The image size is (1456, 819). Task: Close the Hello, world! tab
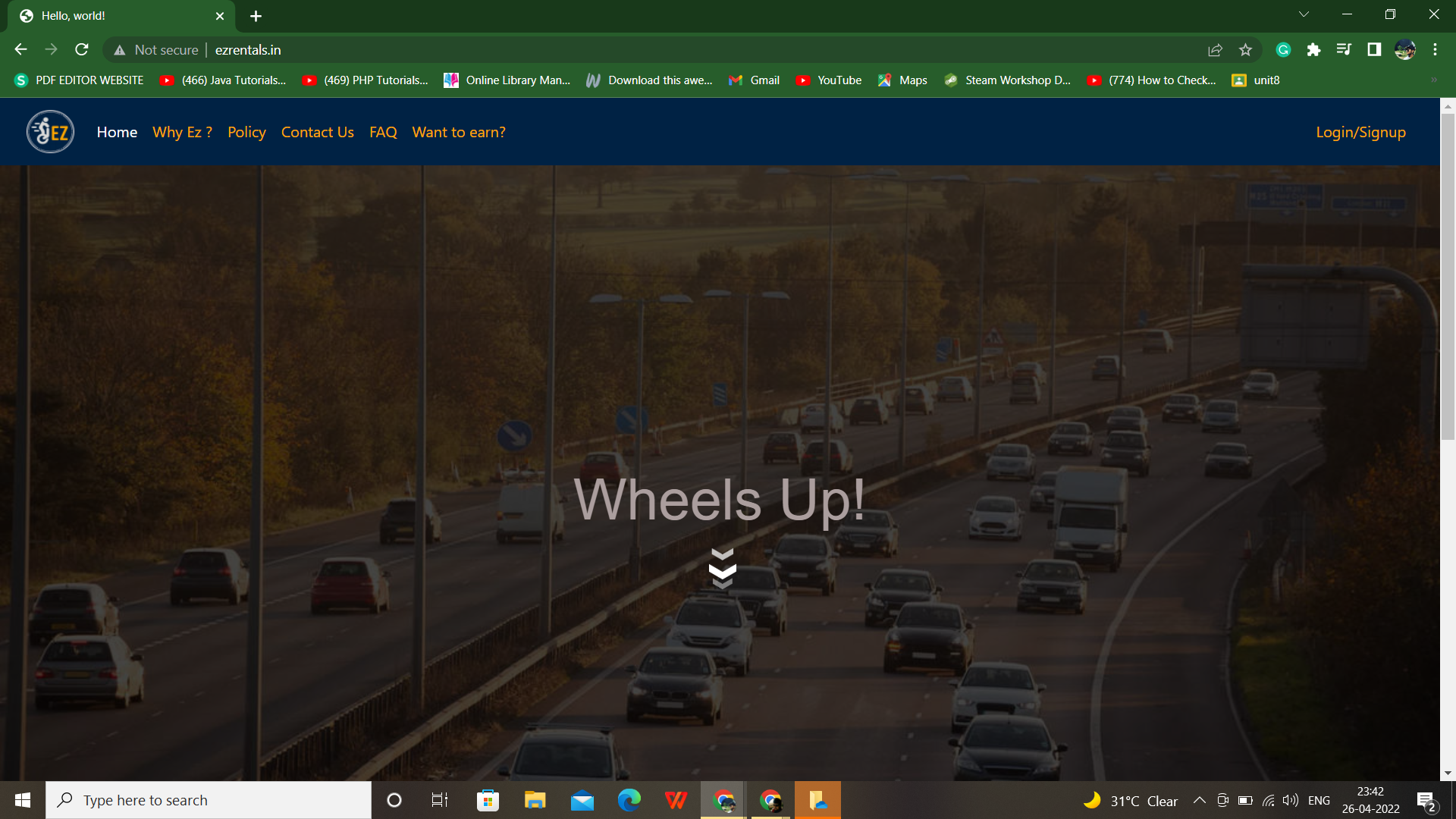[x=220, y=16]
